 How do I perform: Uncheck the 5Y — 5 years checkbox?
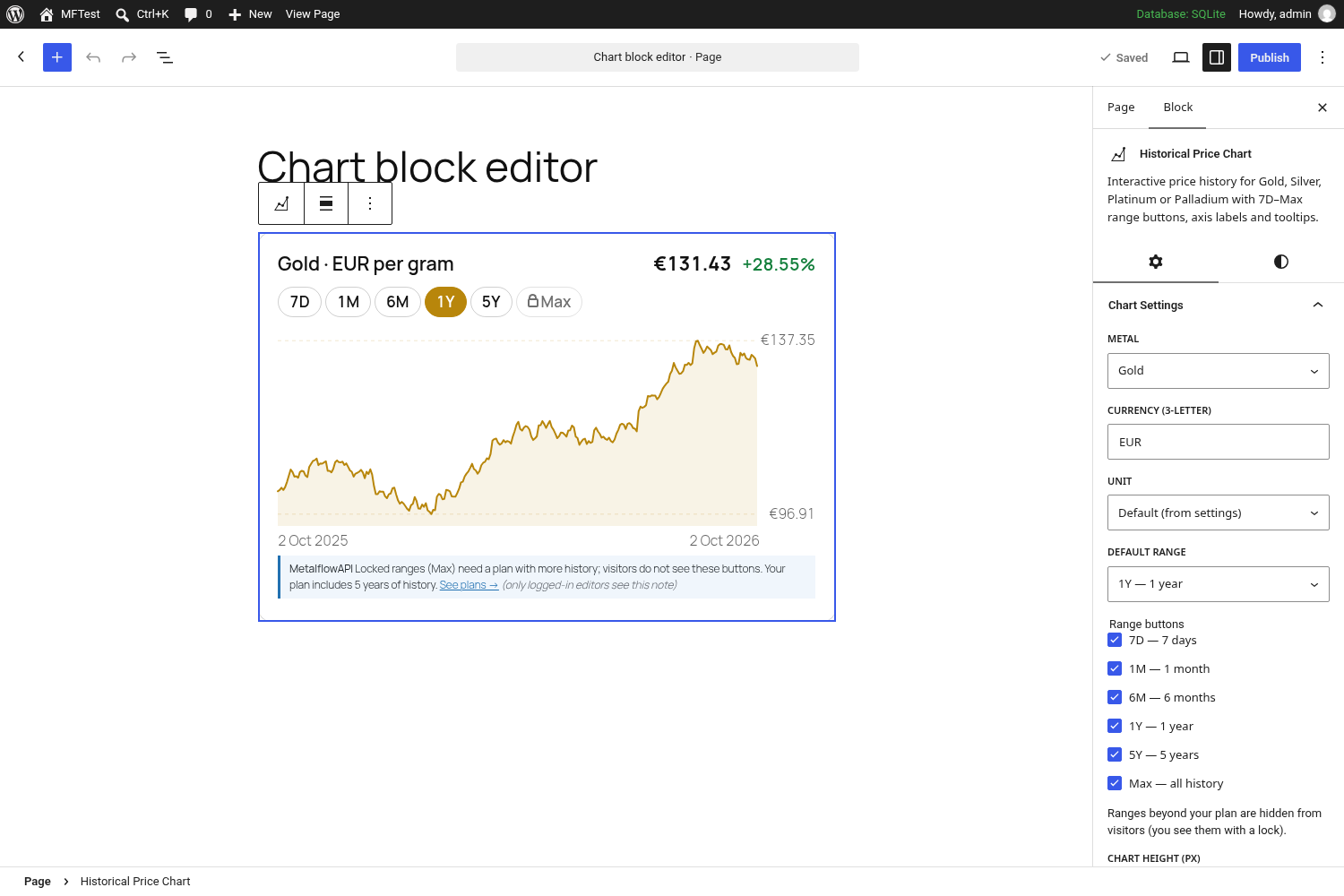point(1115,754)
